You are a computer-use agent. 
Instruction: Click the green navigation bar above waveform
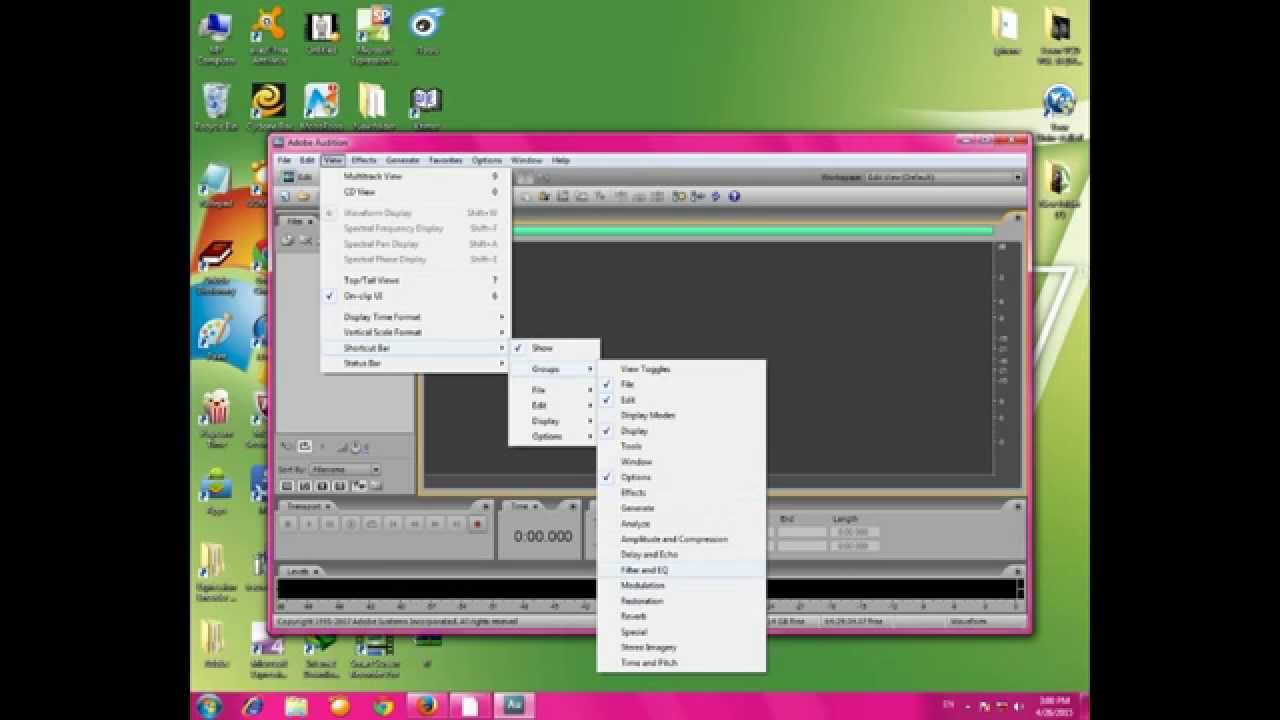(x=755, y=230)
